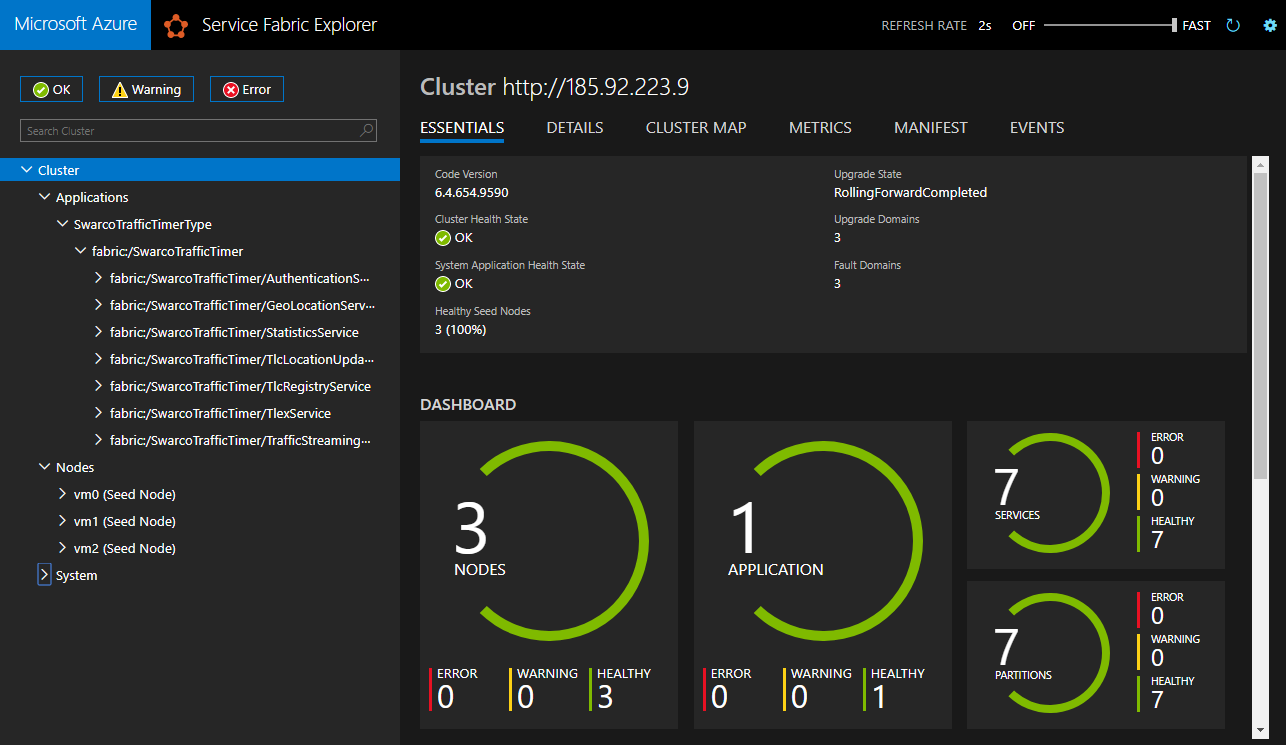
Task: Toggle the OK health filter
Action: 51,89
